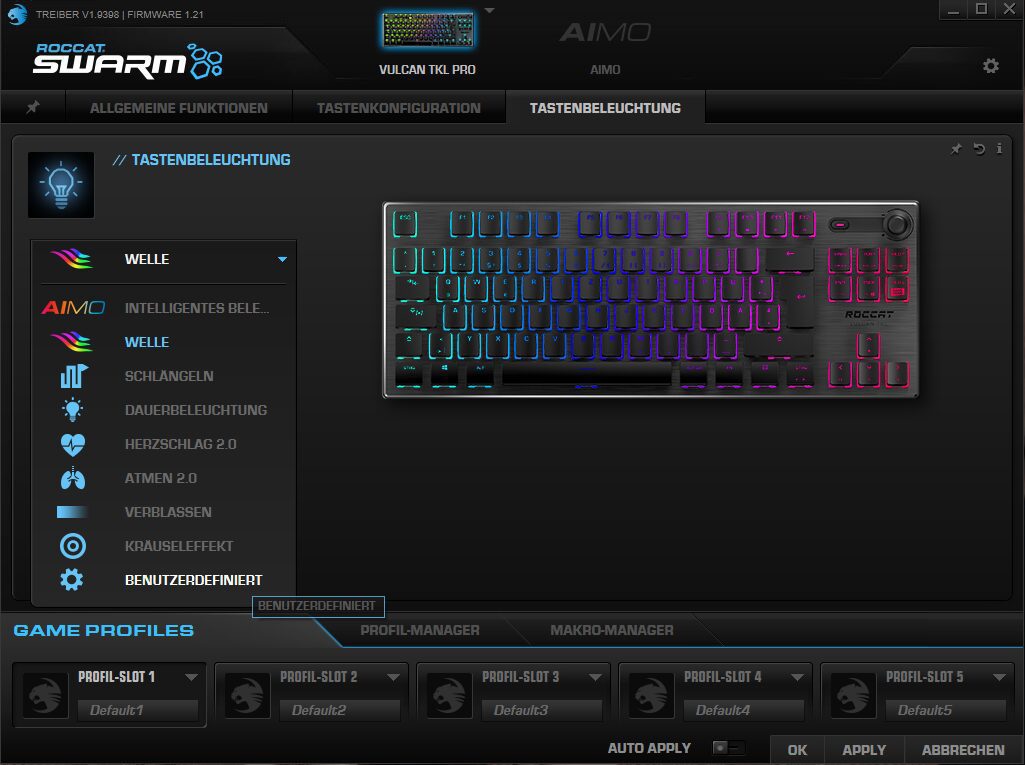Open the Allgemeine Funktionen tab
The height and width of the screenshot is (765, 1025).
tap(178, 108)
